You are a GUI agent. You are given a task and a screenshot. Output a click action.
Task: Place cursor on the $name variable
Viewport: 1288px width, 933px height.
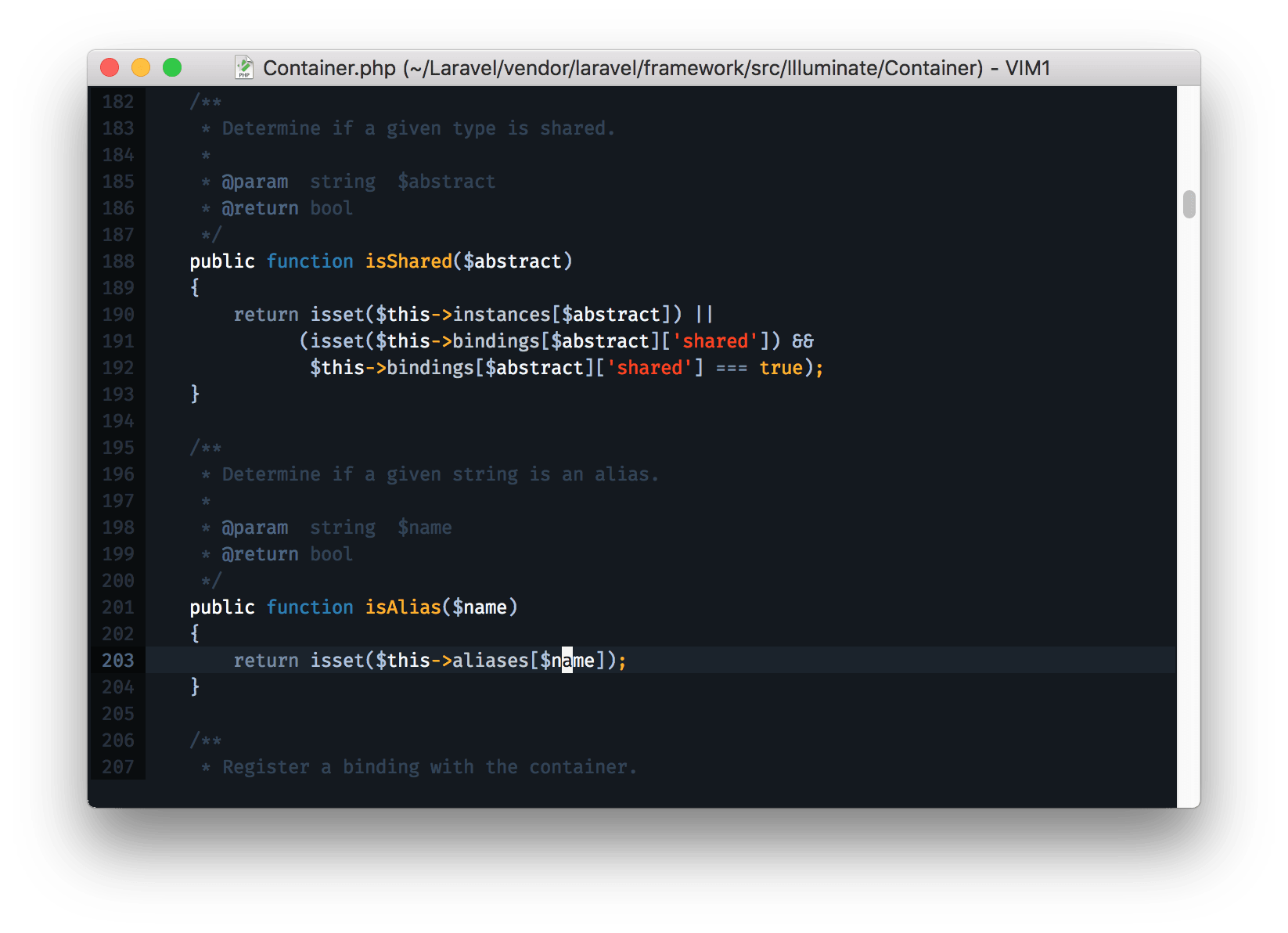point(567,661)
